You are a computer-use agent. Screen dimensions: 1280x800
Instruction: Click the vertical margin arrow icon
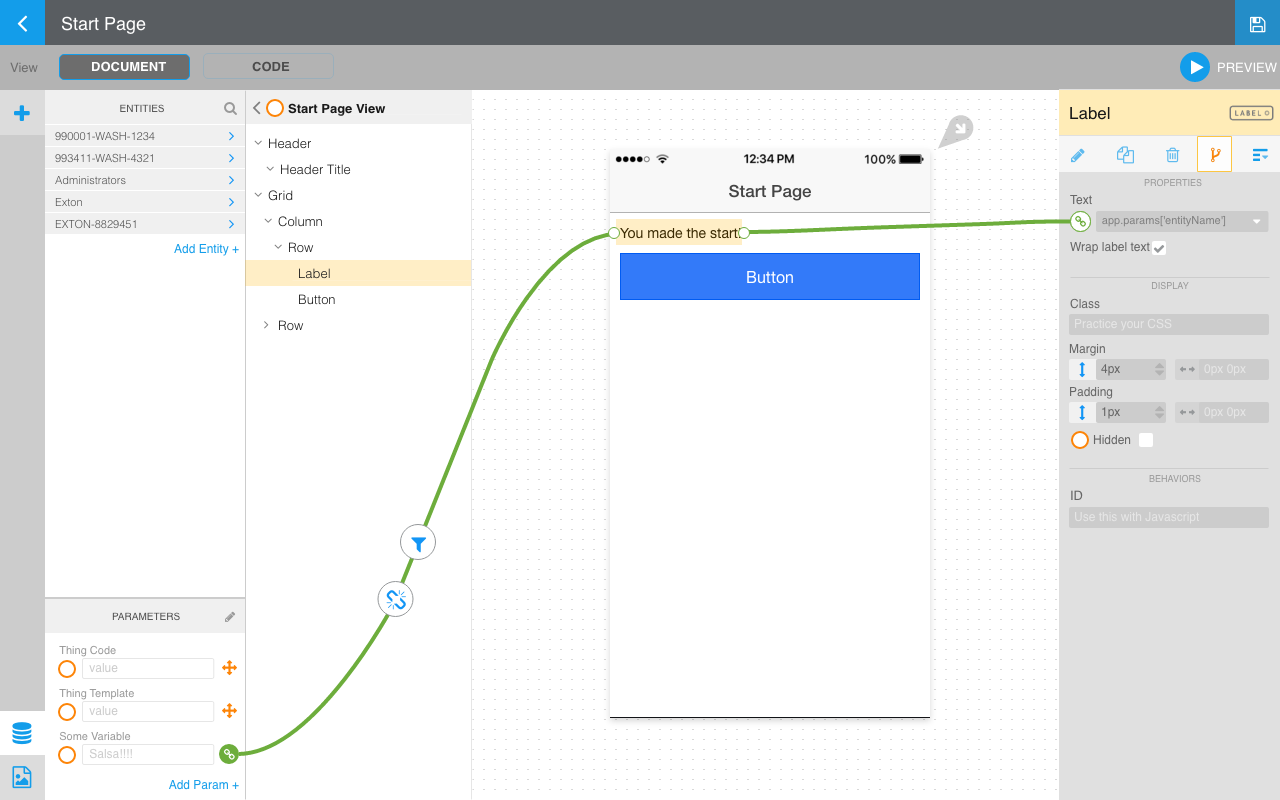(1081, 369)
